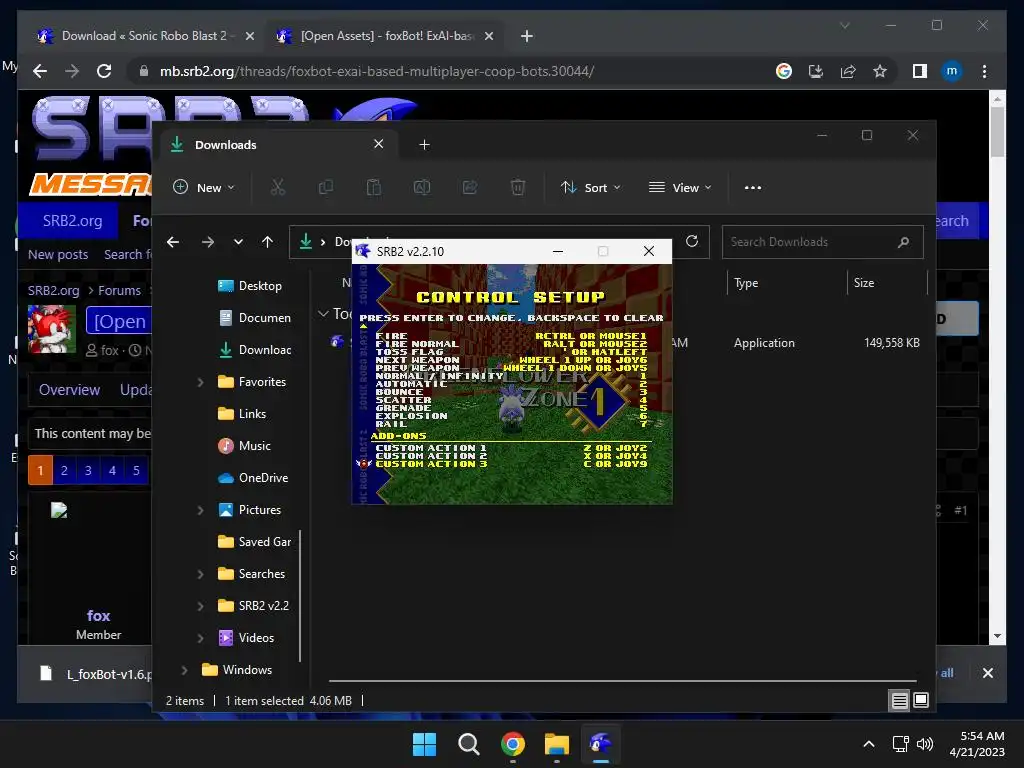Open the Overview tab on the forum thread
The width and height of the screenshot is (1024, 768).
click(69, 390)
